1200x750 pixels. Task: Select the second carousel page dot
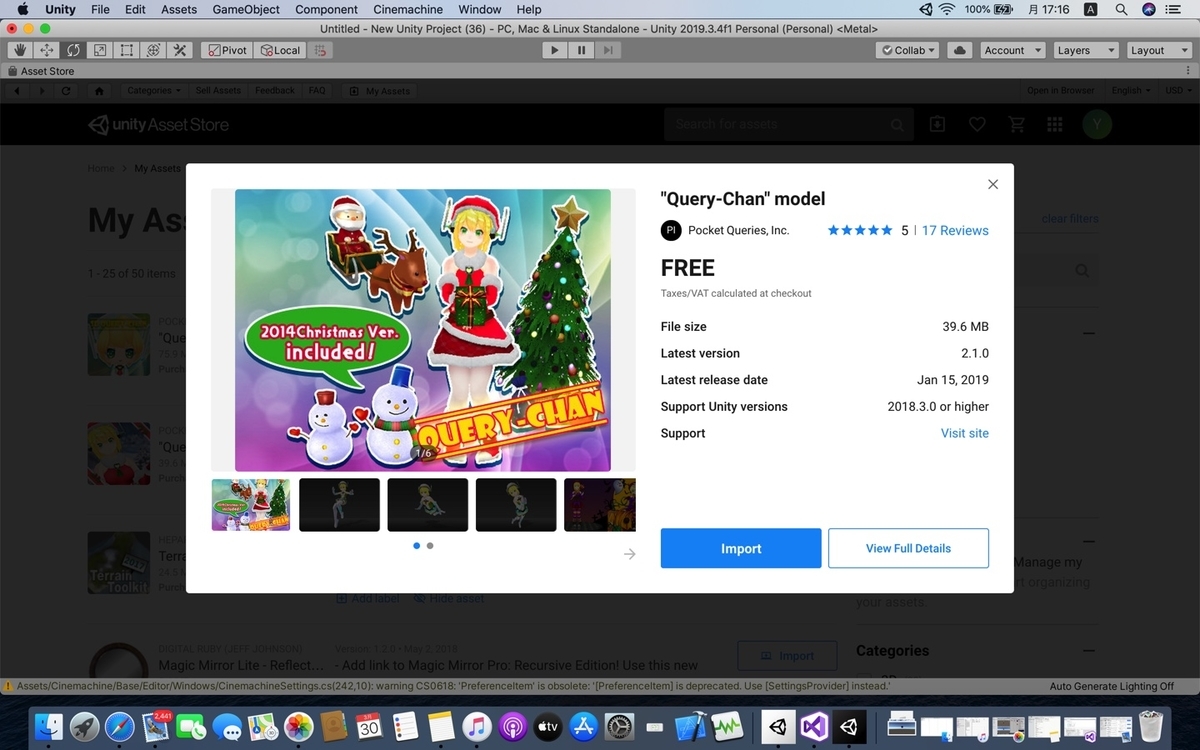430,546
